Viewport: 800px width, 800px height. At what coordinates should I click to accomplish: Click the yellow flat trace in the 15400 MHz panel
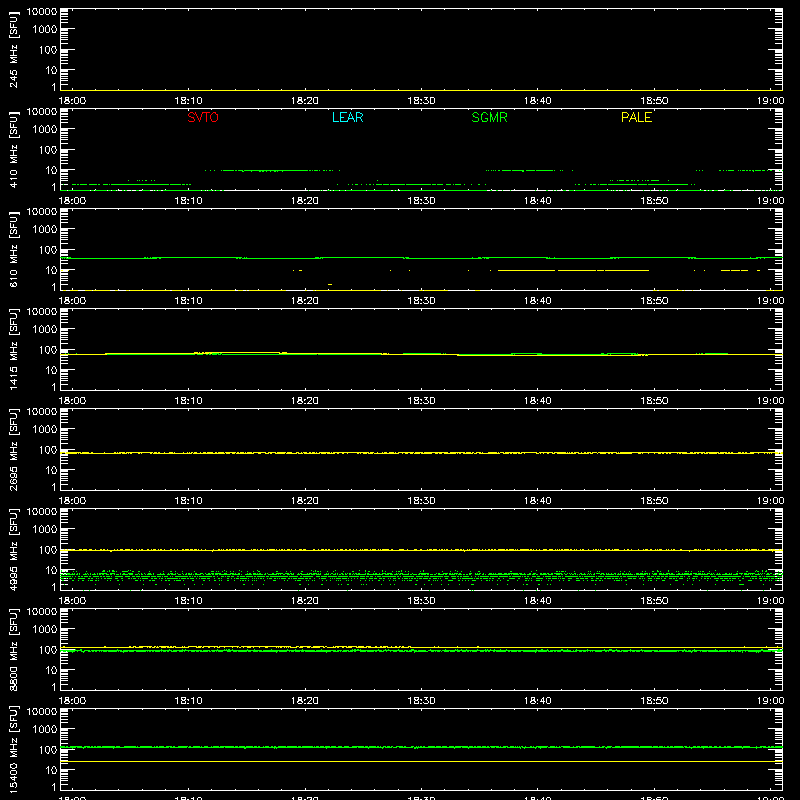click(421, 761)
